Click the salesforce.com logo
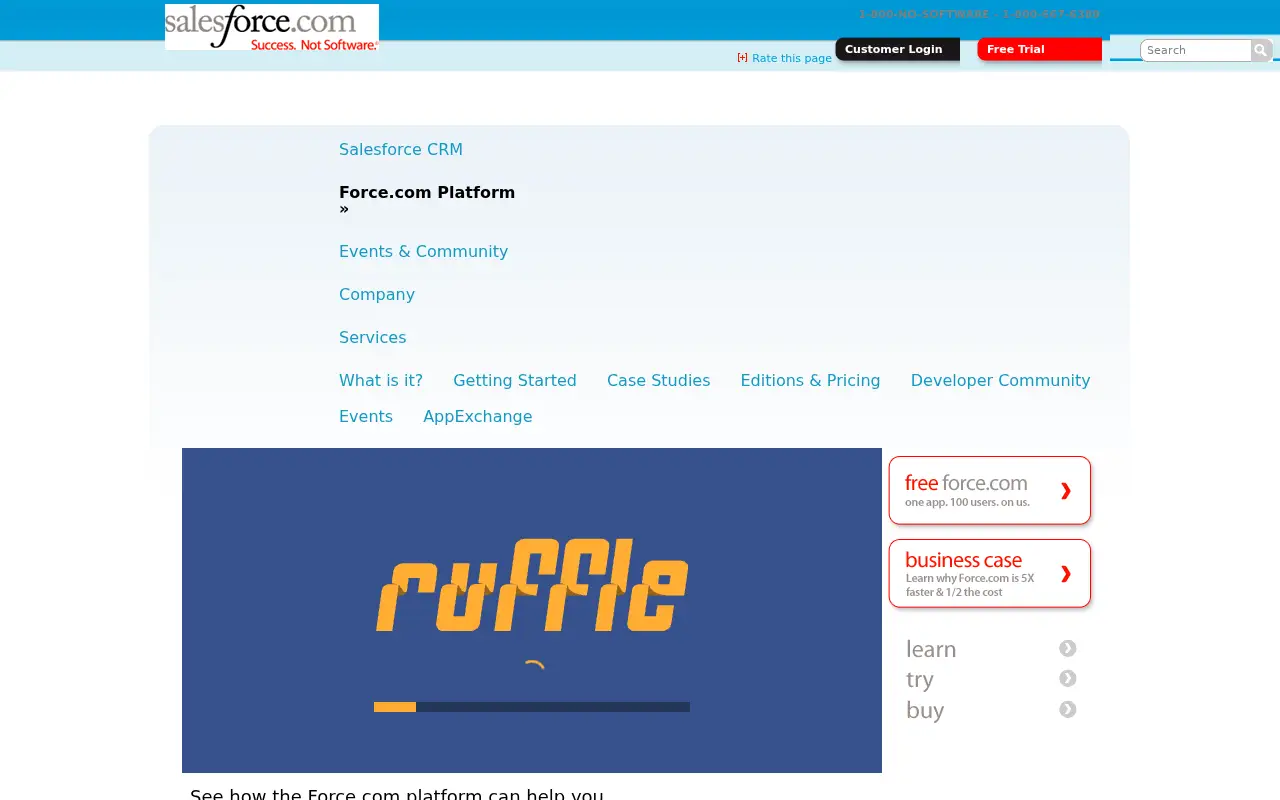Screen dimensions: 1280x800 pyautogui.click(x=272, y=27)
